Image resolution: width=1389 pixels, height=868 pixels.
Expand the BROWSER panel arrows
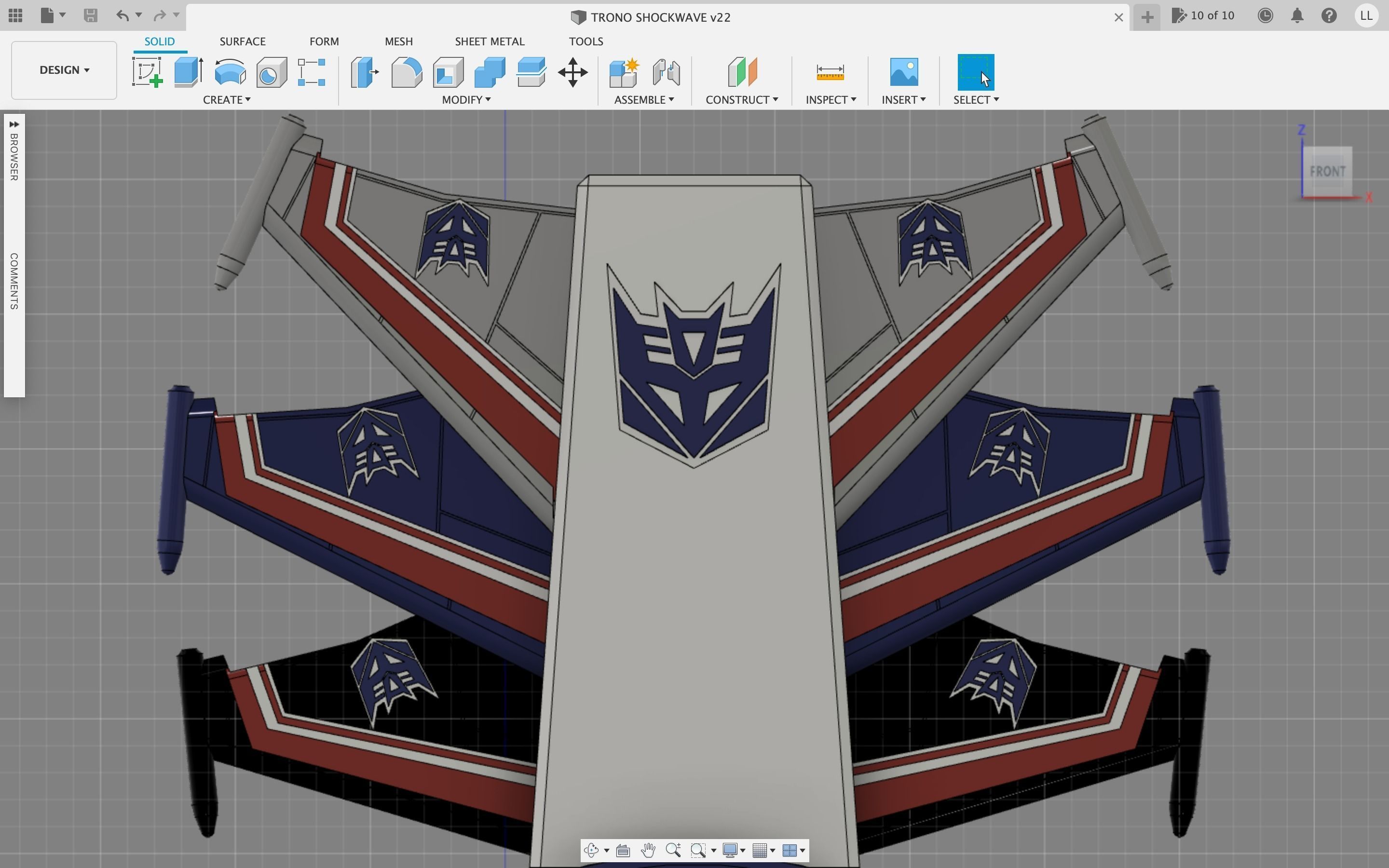click(x=14, y=124)
